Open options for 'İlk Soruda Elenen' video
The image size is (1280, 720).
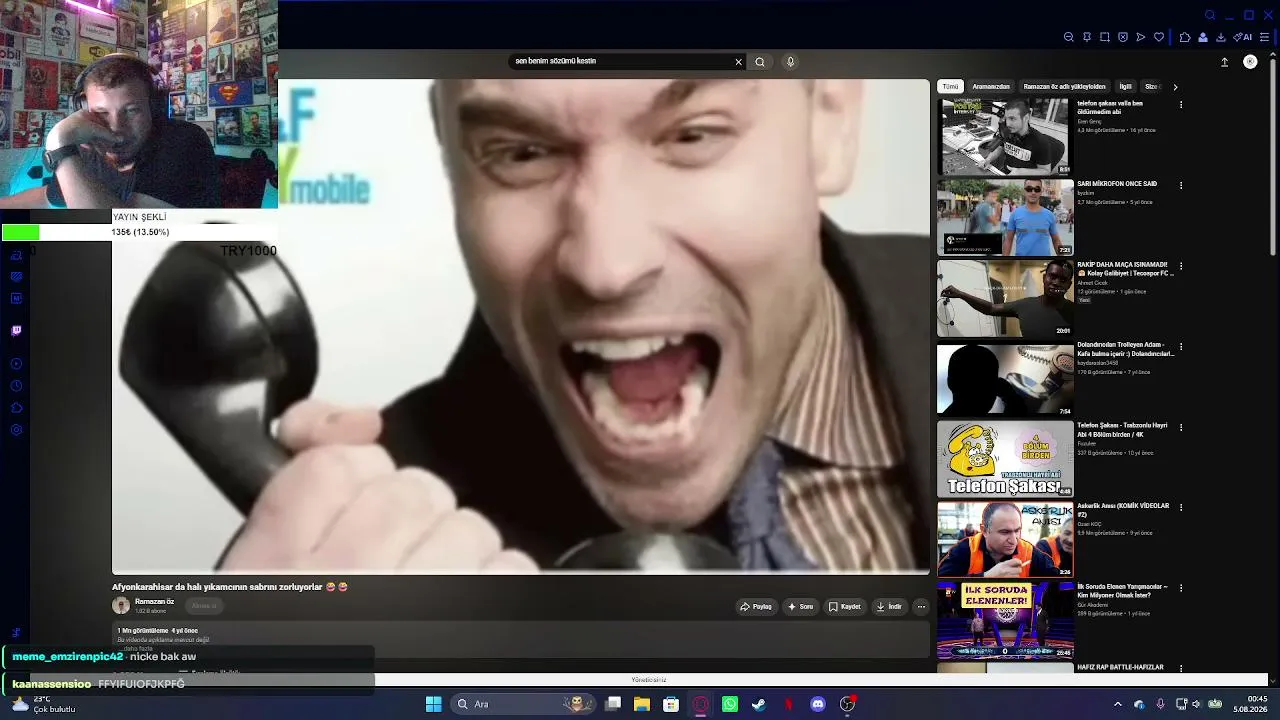(x=1181, y=588)
